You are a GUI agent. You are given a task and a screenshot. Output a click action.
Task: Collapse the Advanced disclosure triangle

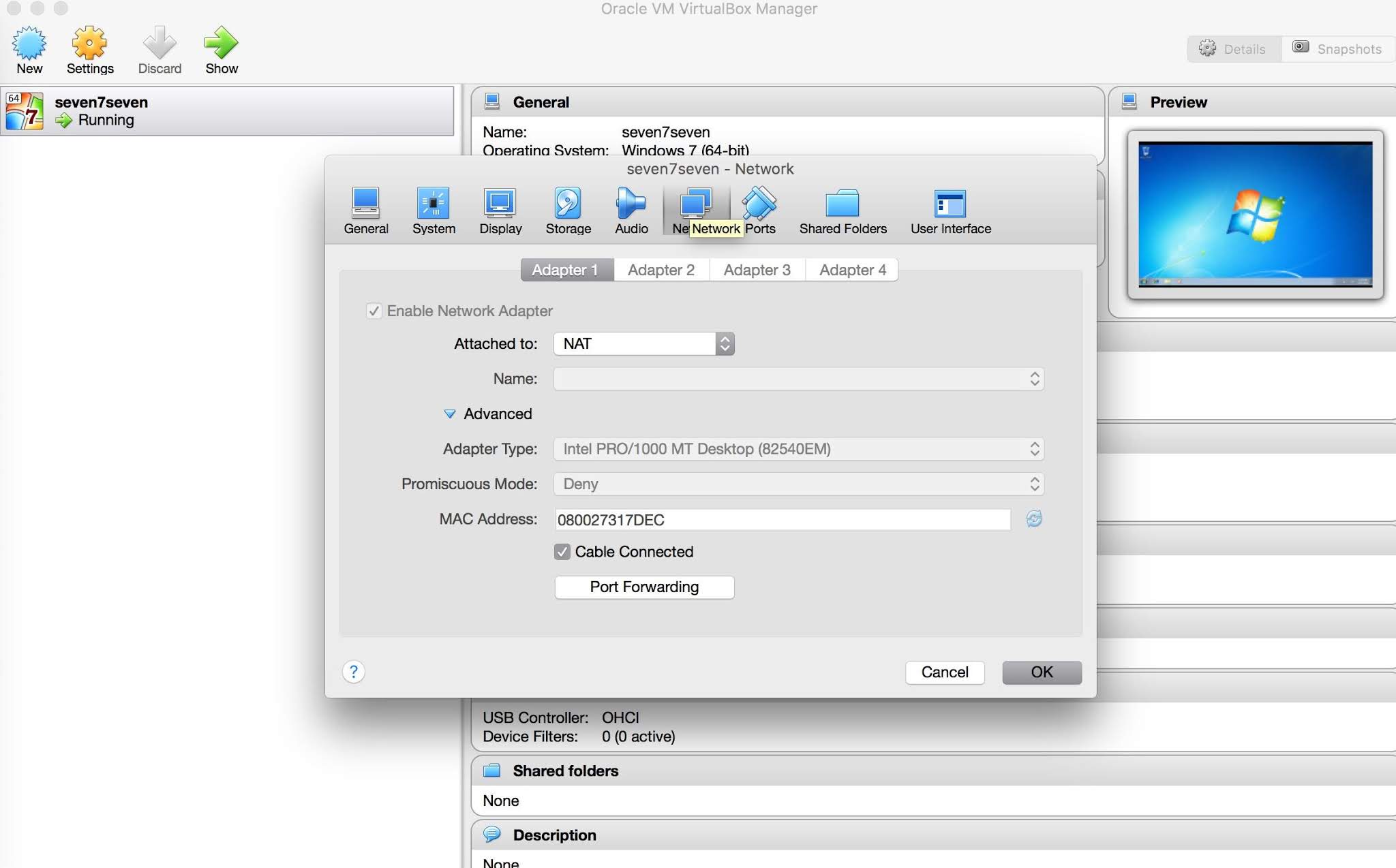click(450, 414)
